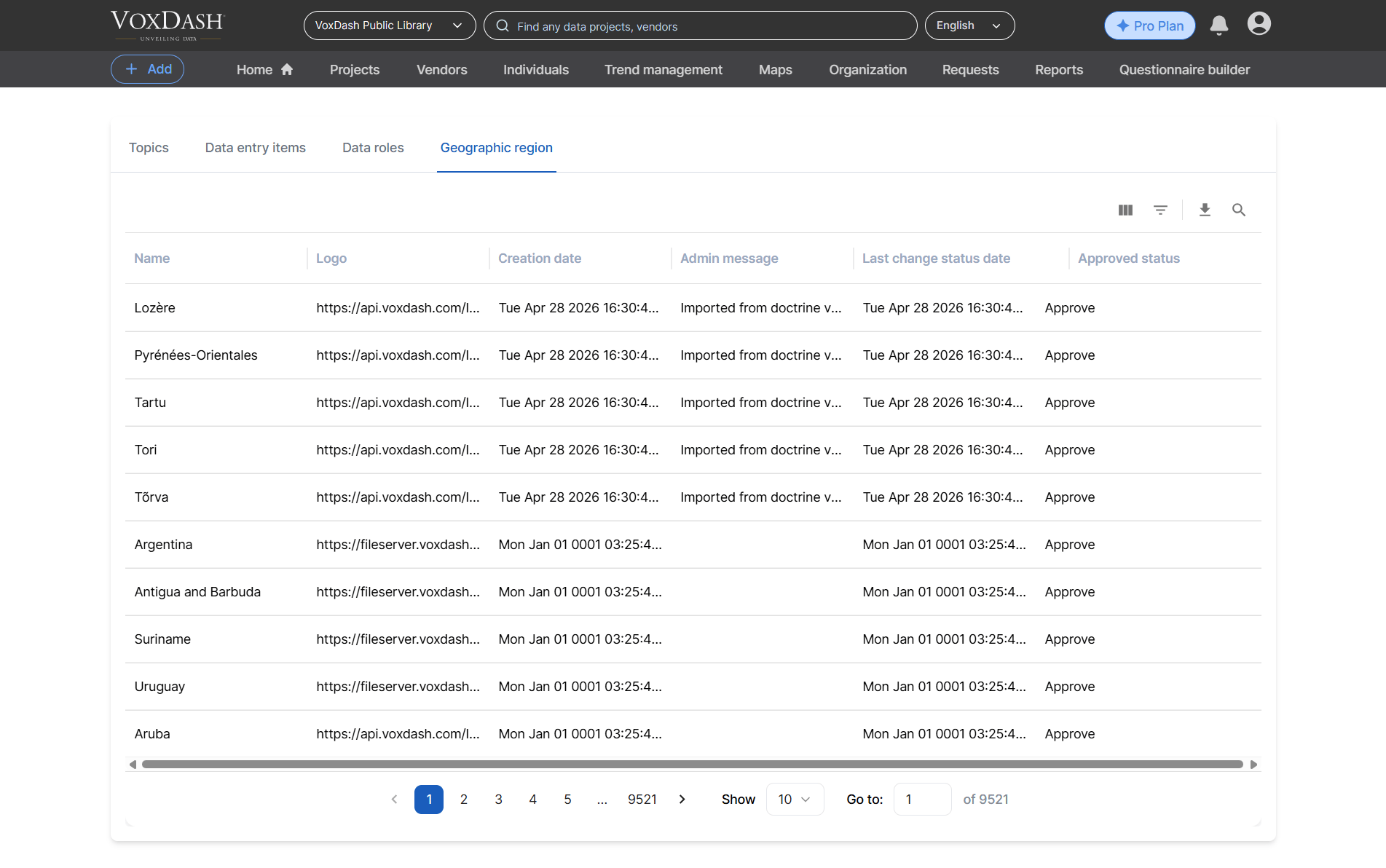
Task: Click the Home house icon
Action: (x=287, y=69)
